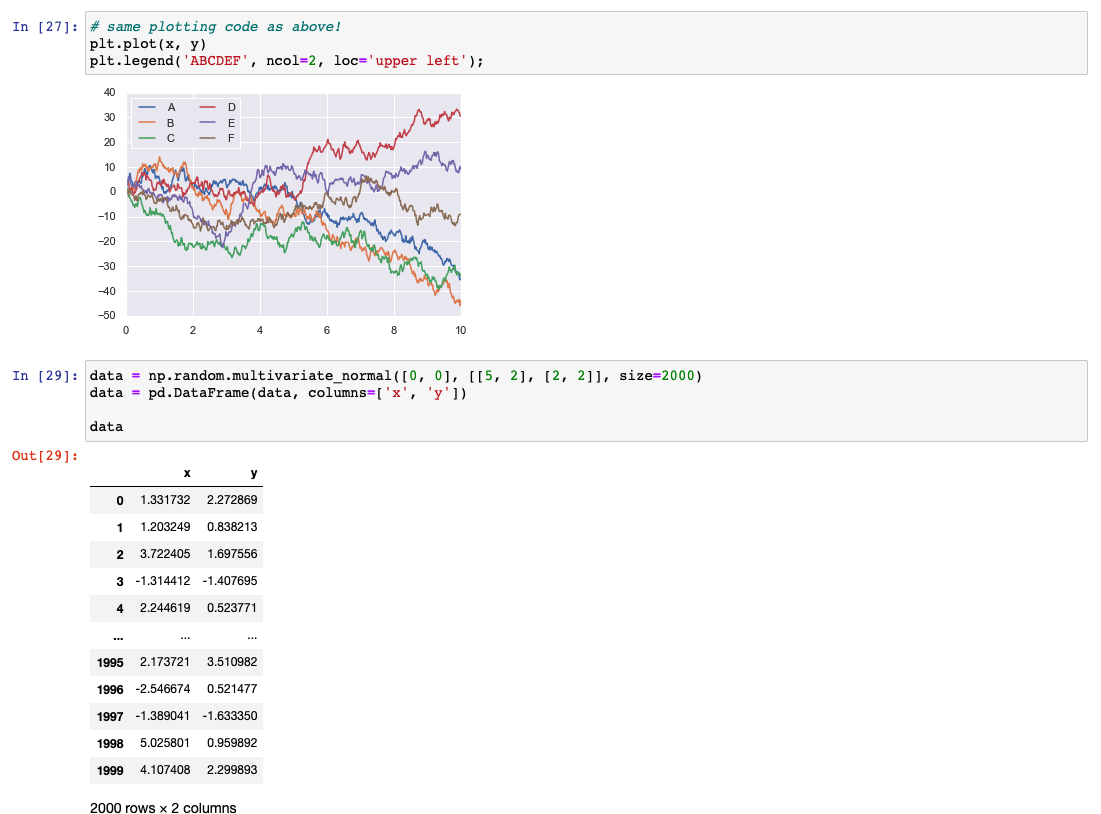
Task: Click the x column header in the table
Action: pos(187,473)
